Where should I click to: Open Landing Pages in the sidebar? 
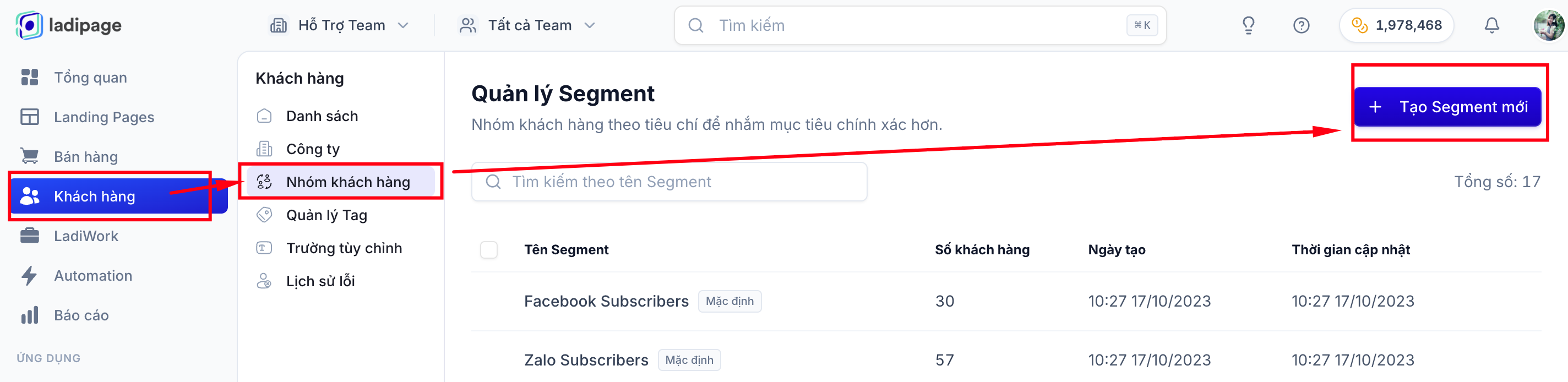(104, 117)
